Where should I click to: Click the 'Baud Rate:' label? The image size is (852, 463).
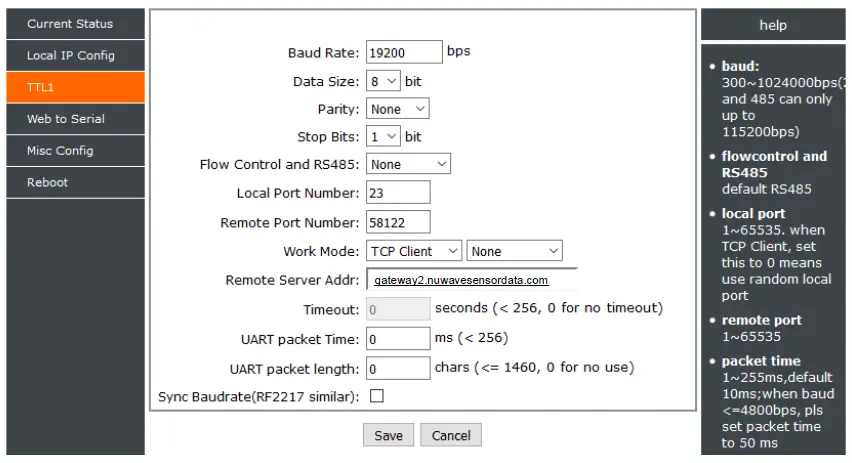(323, 53)
